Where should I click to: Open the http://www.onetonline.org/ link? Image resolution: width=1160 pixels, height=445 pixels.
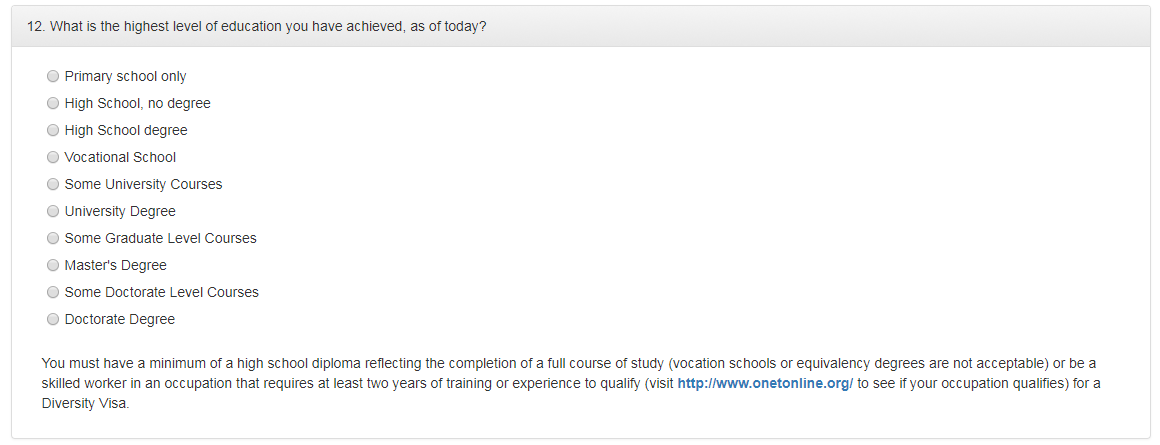[765, 384]
